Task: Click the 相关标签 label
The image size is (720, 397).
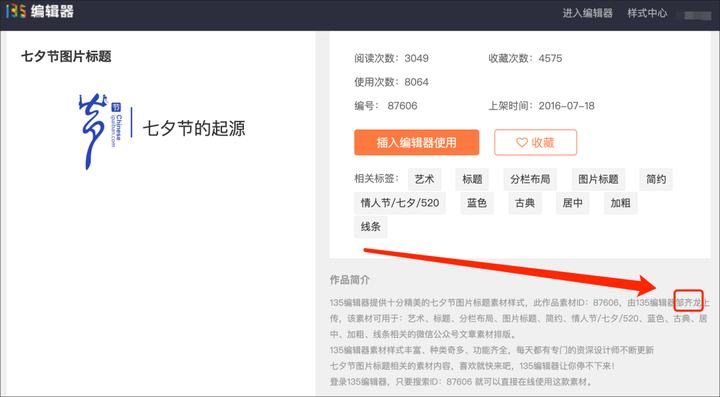Action: (x=377, y=179)
